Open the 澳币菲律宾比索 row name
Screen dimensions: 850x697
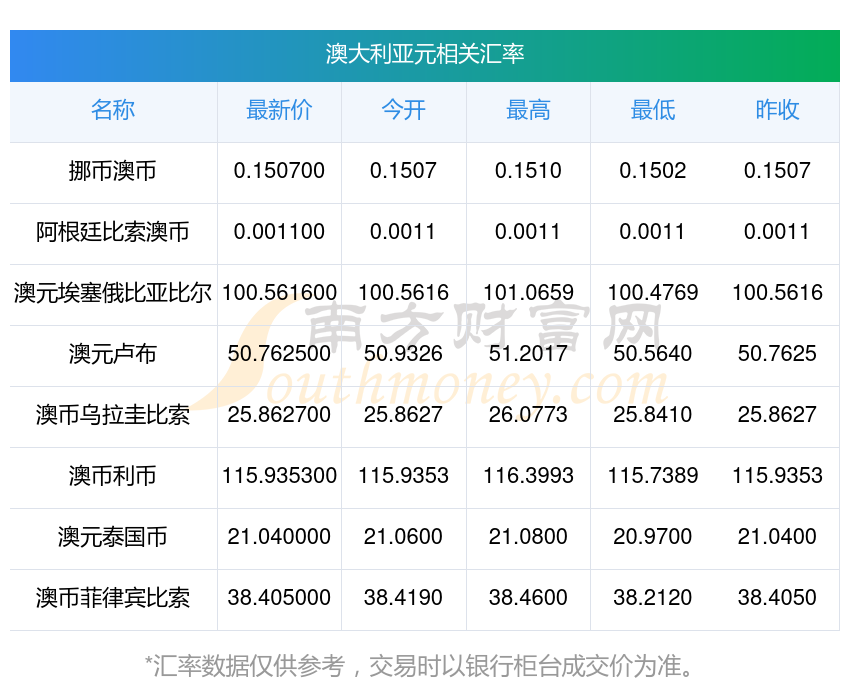pos(113,598)
